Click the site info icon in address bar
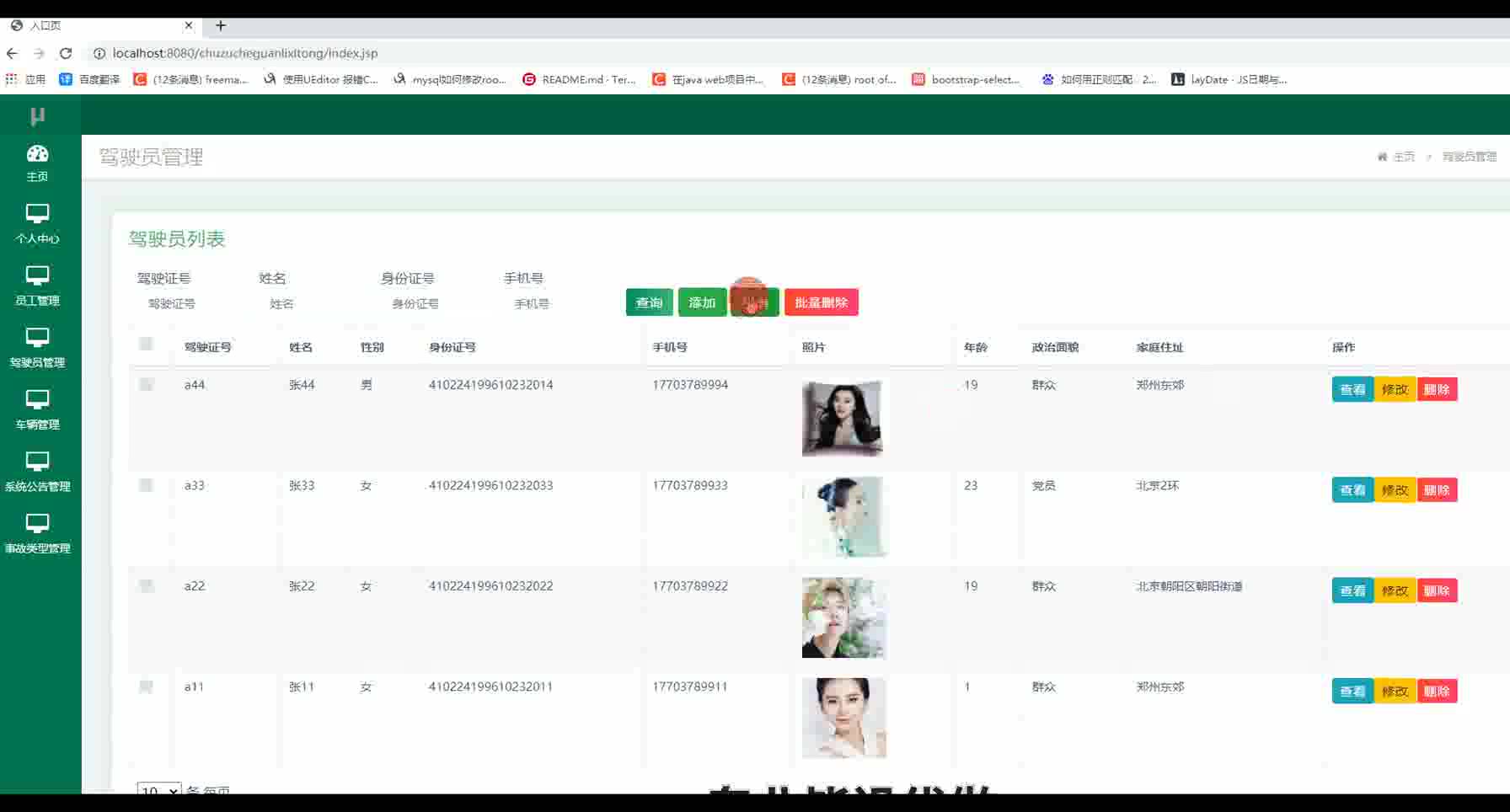Image resolution: width=1510 pixels, height=812 pixels. (x=99, y=53)
